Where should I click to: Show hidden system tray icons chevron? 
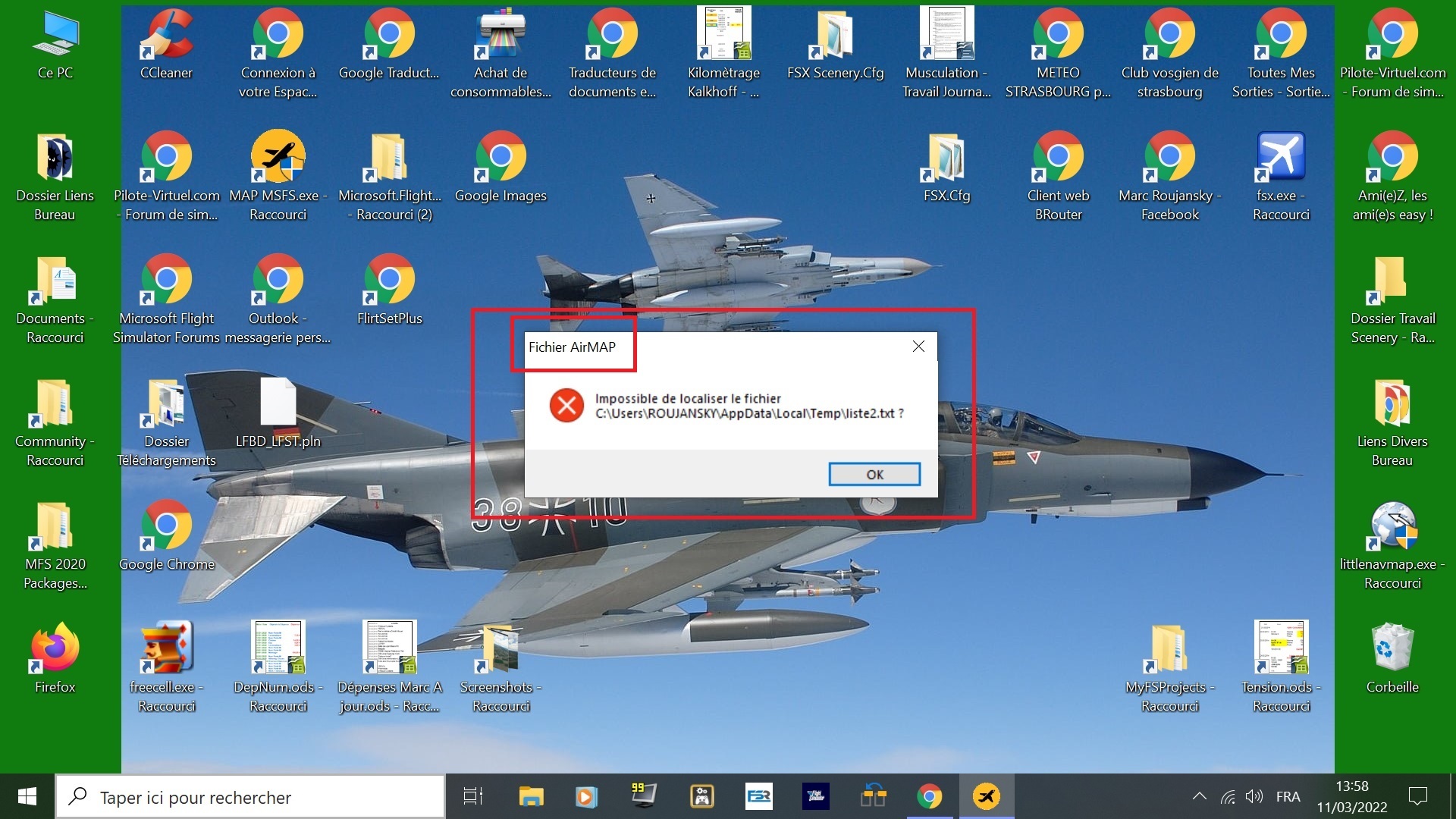1199,796
